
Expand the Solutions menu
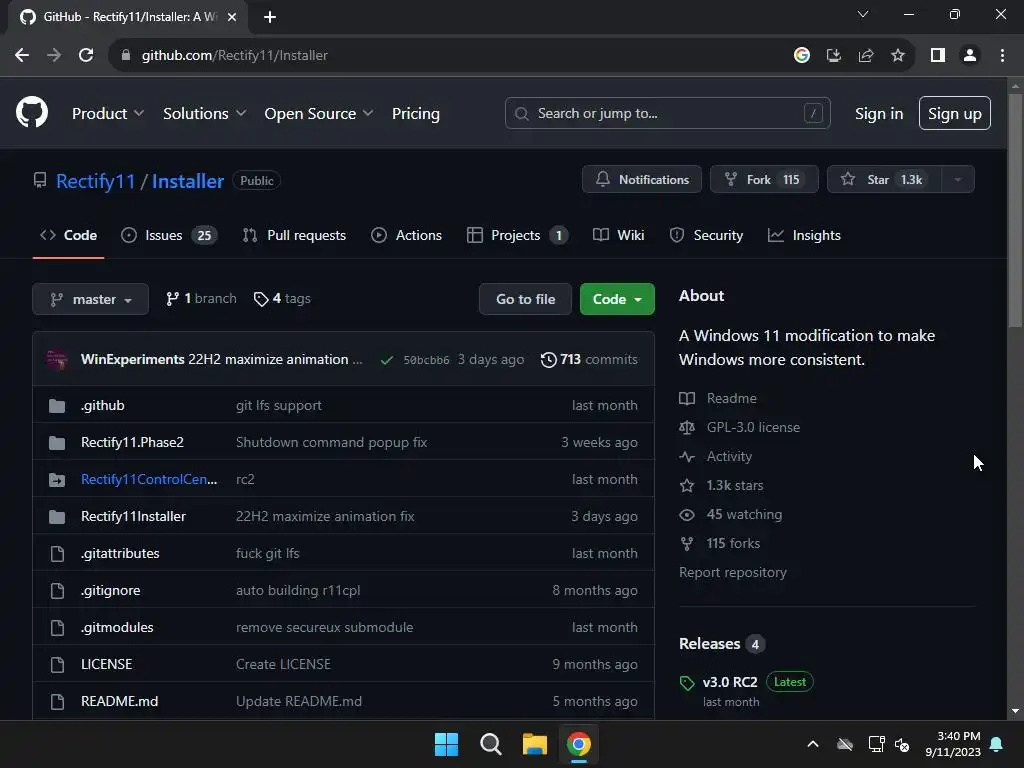[204, 114]
